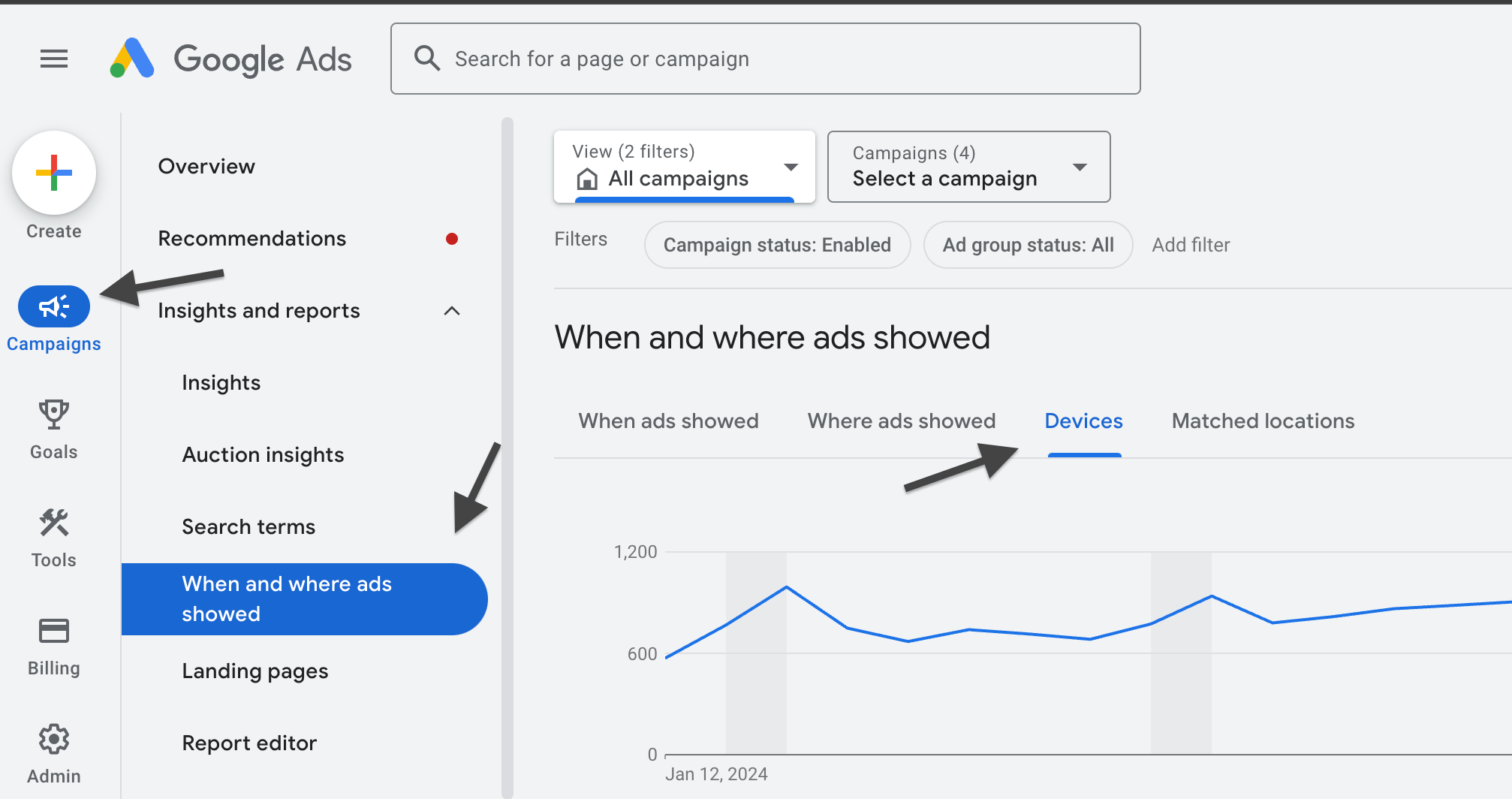Edit the Campaign status Enabled filter chip
The height and width of the screenshot is (799, 1512).
776,244
